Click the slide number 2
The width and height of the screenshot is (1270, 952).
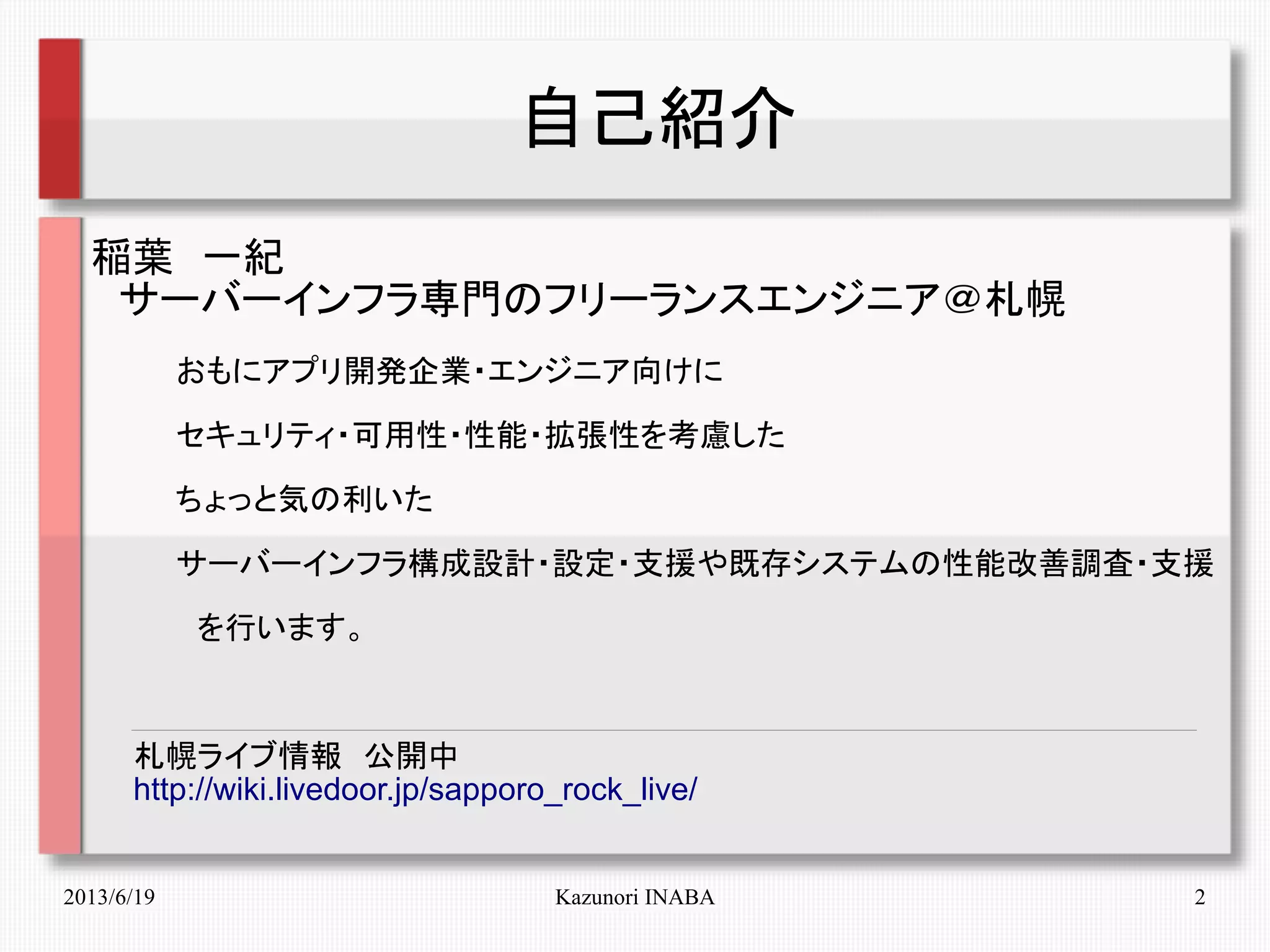click(x=1199, y=897)
